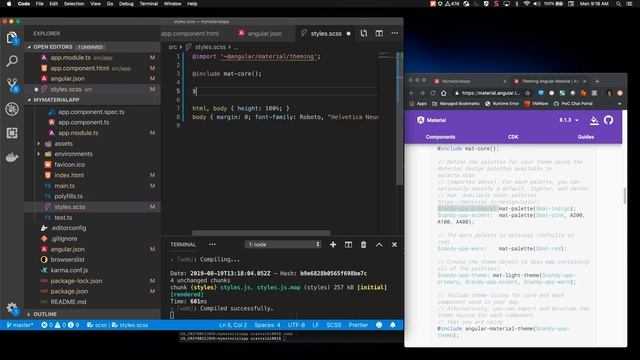The width and height of the screenshot is (640, 360).
Task: Click the Ln 5, Col 2 cursor position indicator
Action: 233,325
